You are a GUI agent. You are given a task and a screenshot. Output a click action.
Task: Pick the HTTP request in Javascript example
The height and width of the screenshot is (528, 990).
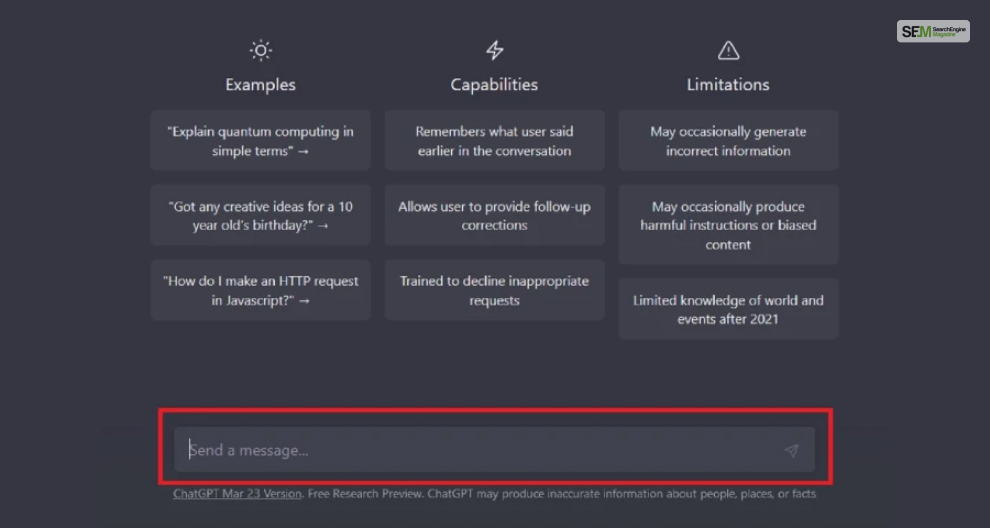pos(260,291)
